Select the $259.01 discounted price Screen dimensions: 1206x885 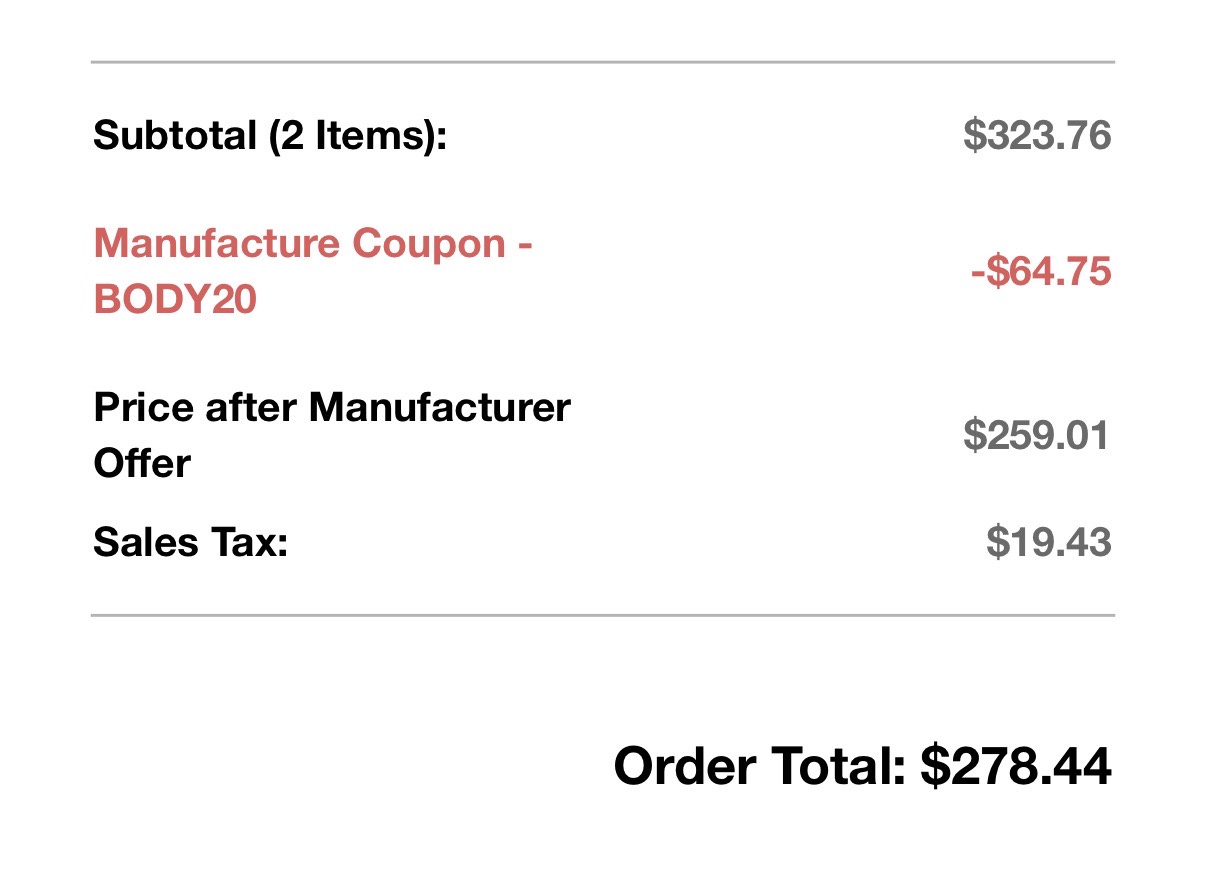1037,436
